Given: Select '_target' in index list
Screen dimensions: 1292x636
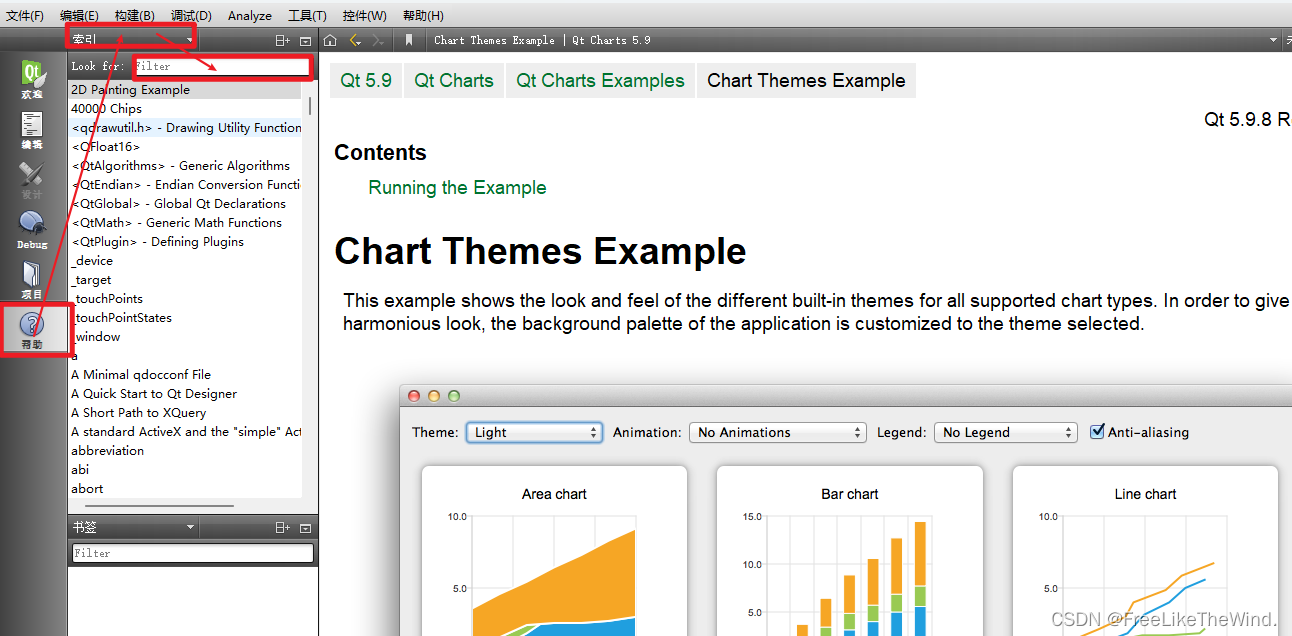Looking at the screenshot, I should [185, 279].
